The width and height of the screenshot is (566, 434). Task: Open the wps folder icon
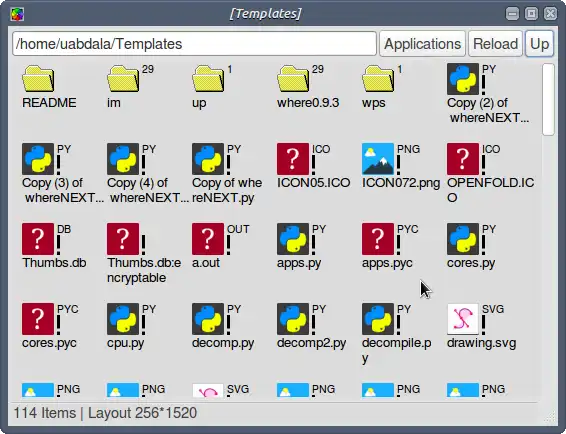tap(378, 79)
